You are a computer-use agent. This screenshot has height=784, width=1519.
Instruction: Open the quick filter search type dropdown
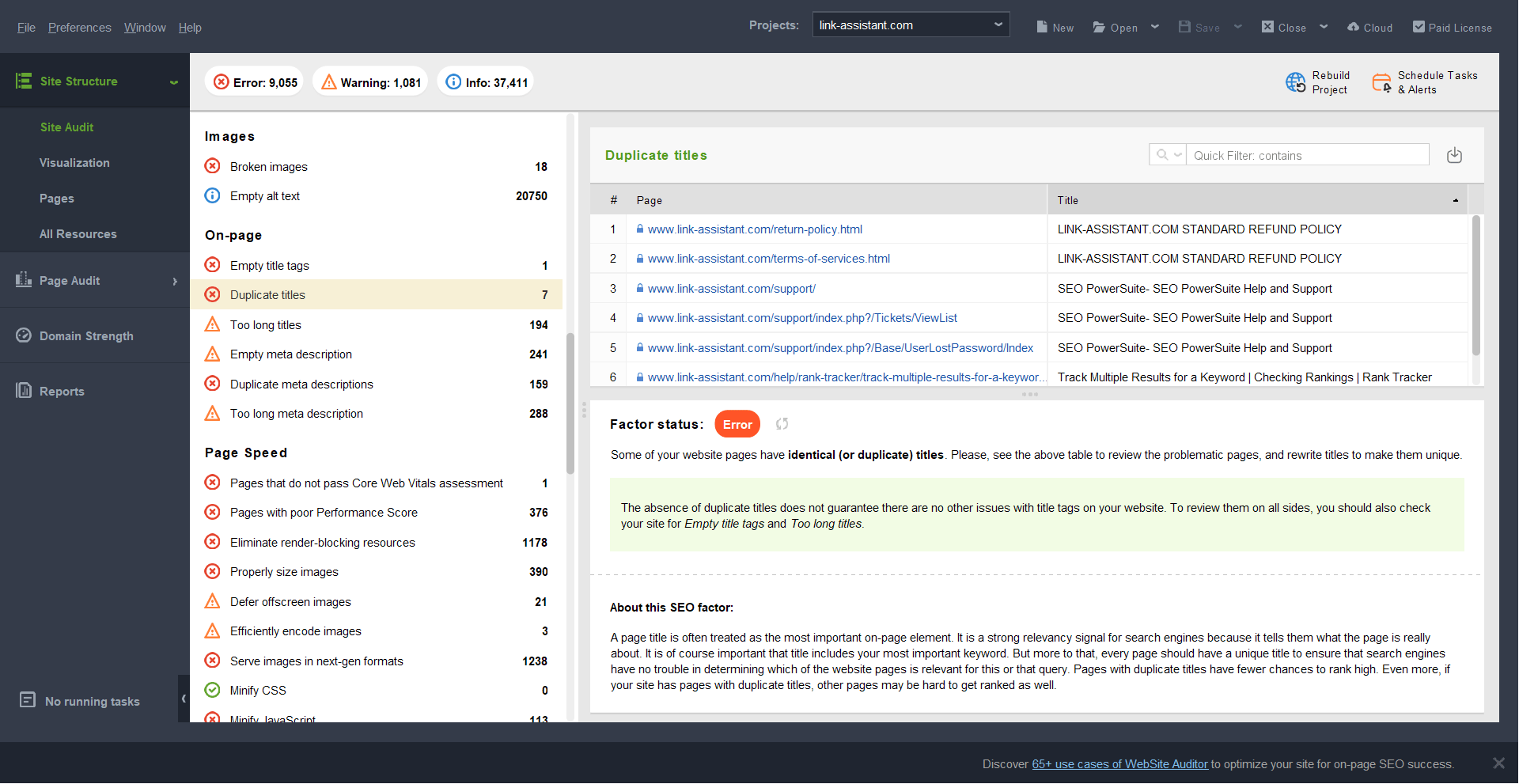pos(1168,155)
